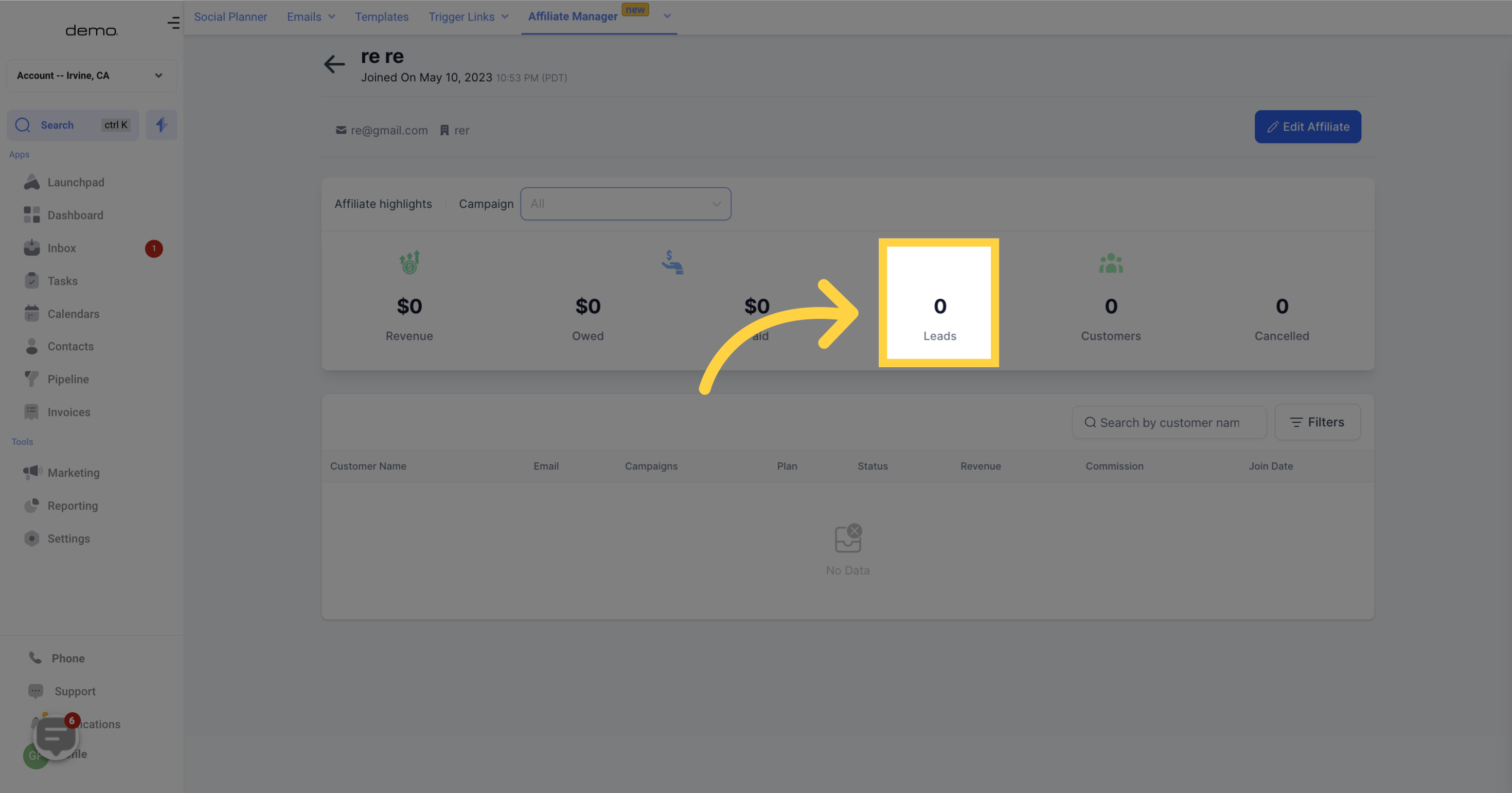Open the Filters button
The image size is (1512, 793).
tap(1318, 422)
